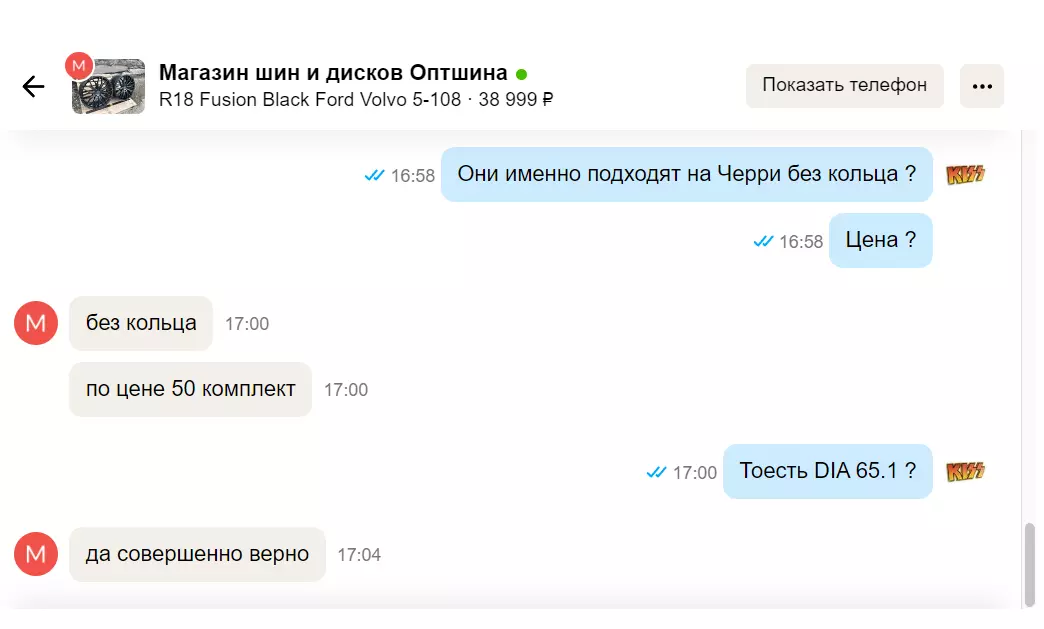Click seller M avatar next to без кольца
1044x629 pixels.
tap(36, 323)
